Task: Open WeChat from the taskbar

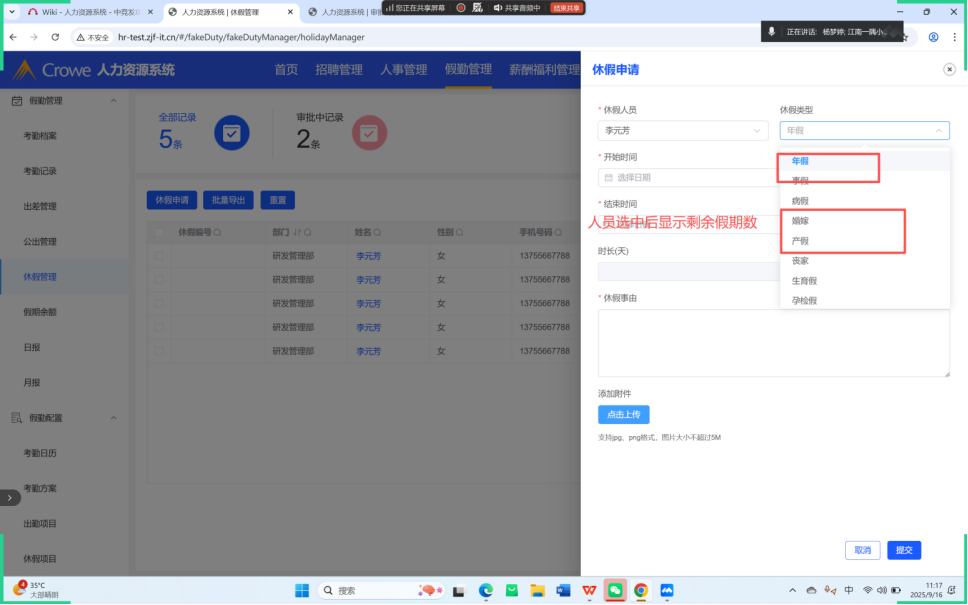Action: pyautogui.click(x=615, y=591)
